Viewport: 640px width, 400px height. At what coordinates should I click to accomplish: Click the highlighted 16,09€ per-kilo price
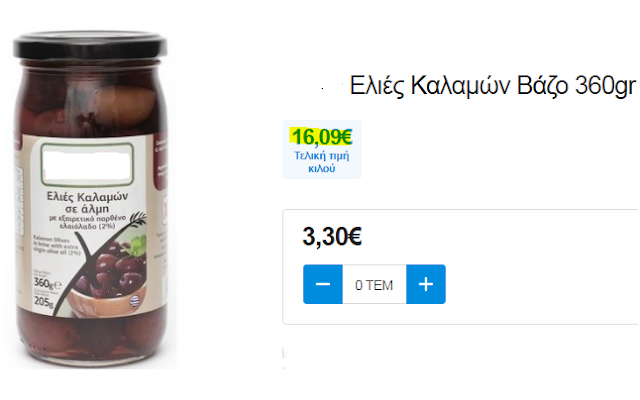(x=322, y=137)
